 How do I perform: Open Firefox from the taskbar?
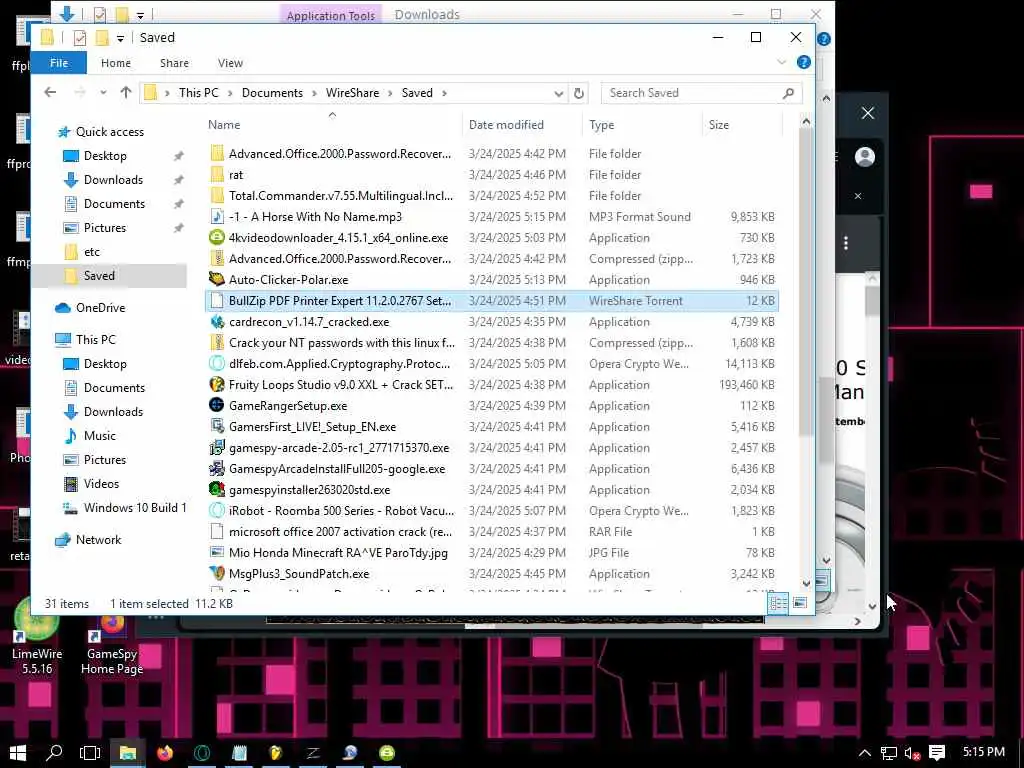[x=165, y=753]
